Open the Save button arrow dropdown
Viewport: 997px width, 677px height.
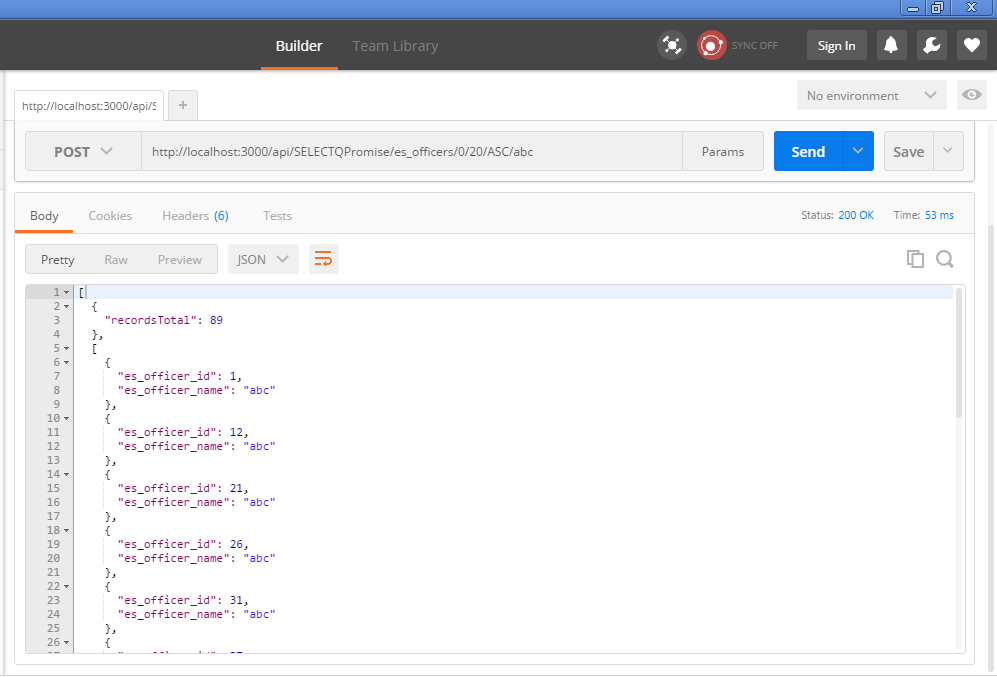[x=948, y=151]
